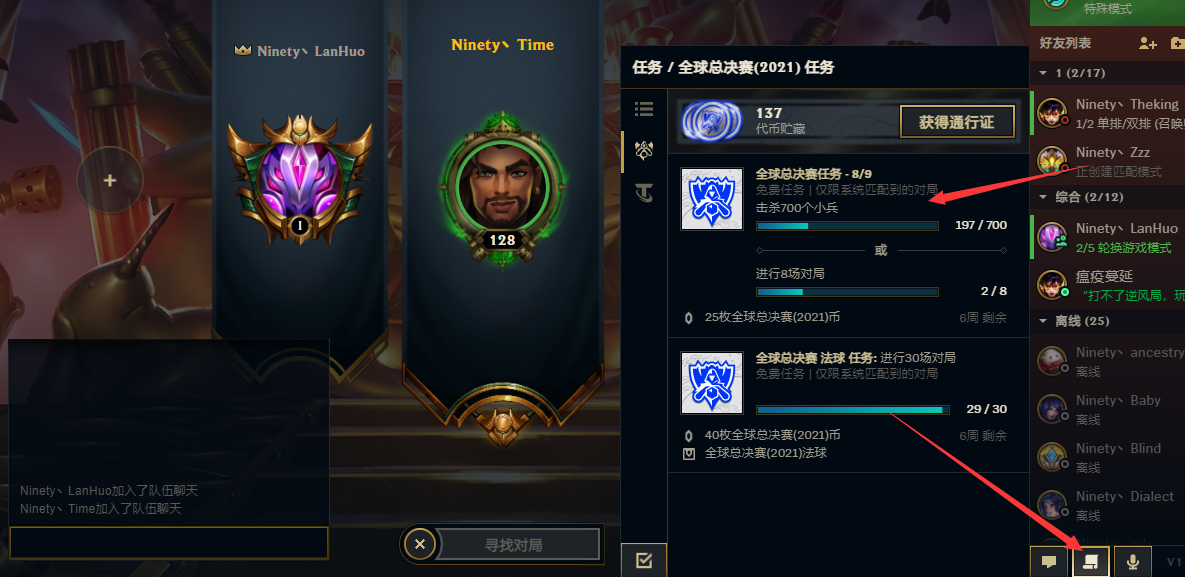The width and height of the screenshot is (1185, 577).
Task: Click the add friend icon
Action: pyautogui.click(x=1148, y=44)
